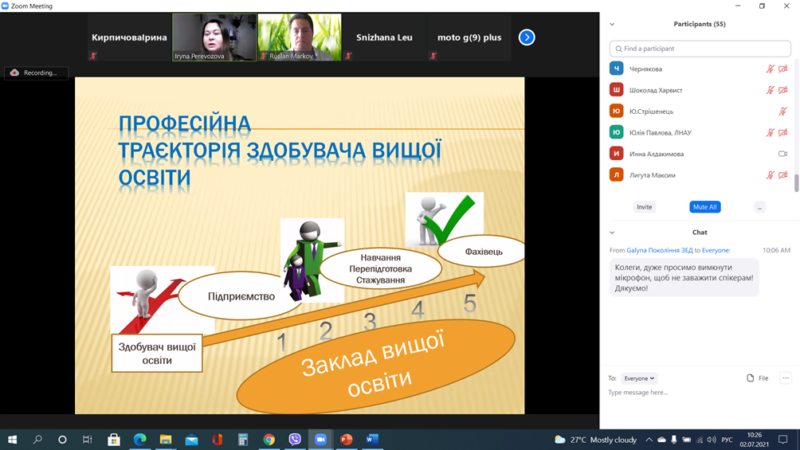The width and height of the screenshot is (800, 450).
Task: Click the avatar of Лигута Максим
Action: [x=616, y=175]
